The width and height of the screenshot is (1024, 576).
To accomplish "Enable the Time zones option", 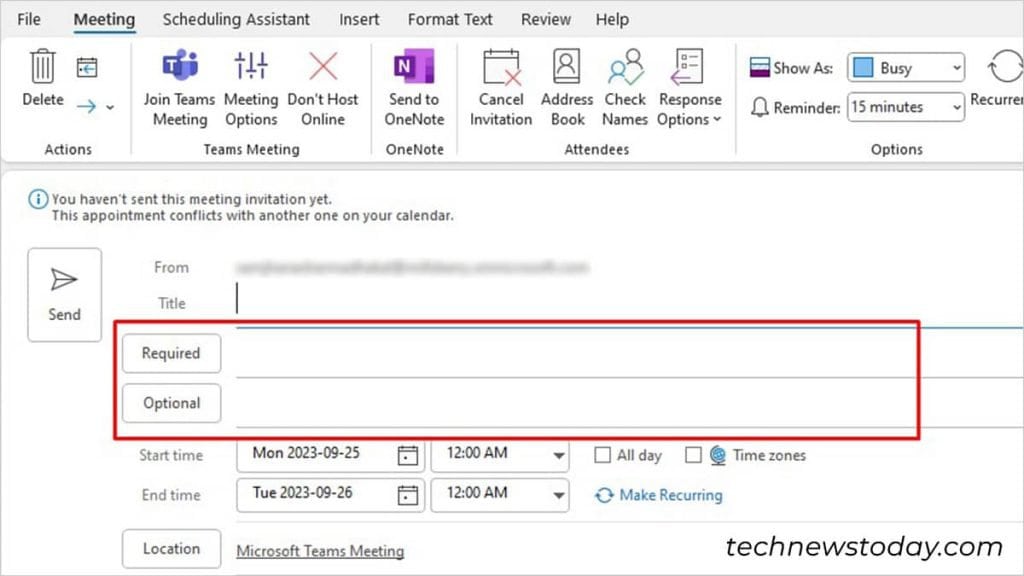I will pyautogui.click(x=695, y=455).
